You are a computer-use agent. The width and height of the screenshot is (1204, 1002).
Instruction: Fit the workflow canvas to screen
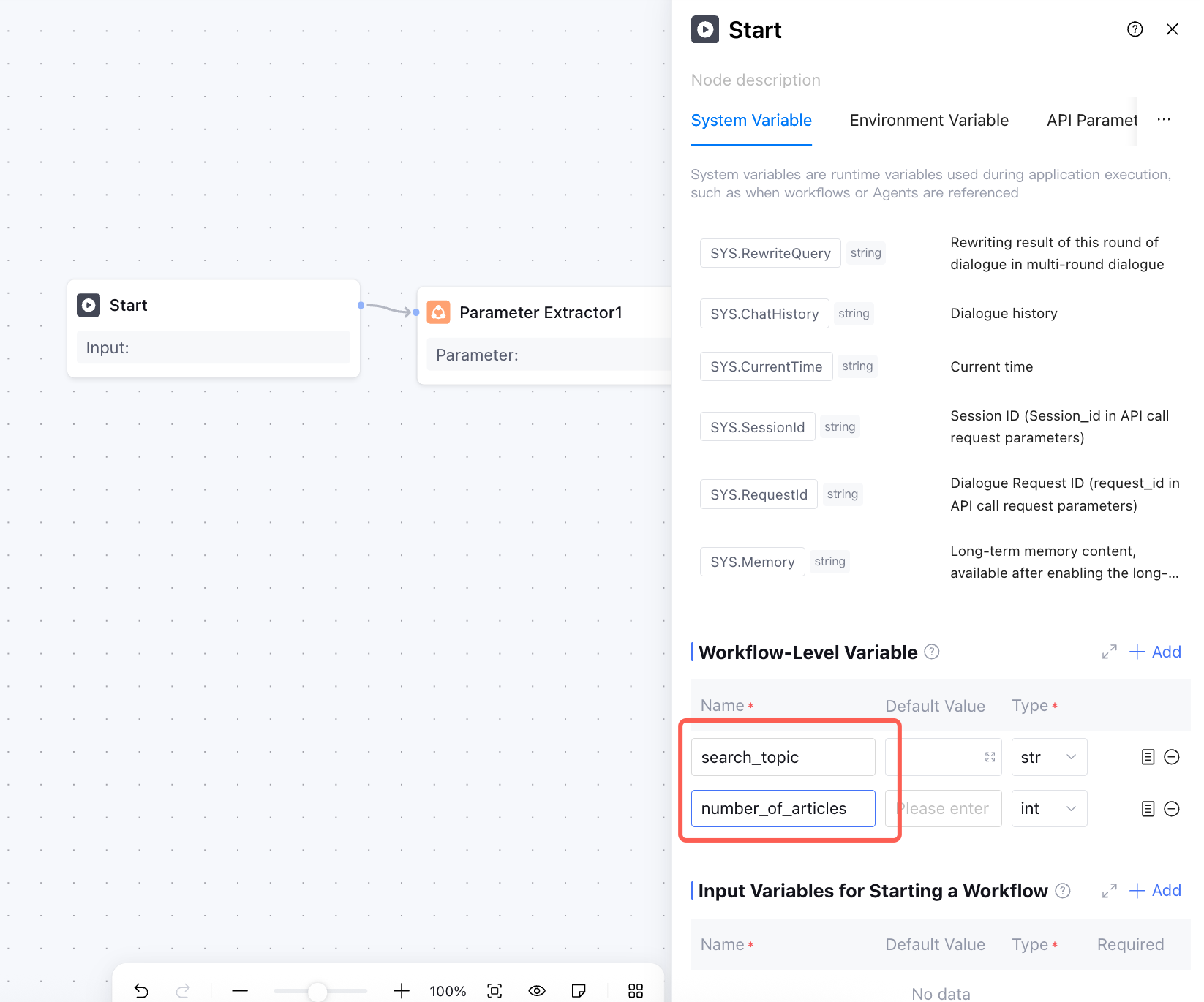coord(495,991)
